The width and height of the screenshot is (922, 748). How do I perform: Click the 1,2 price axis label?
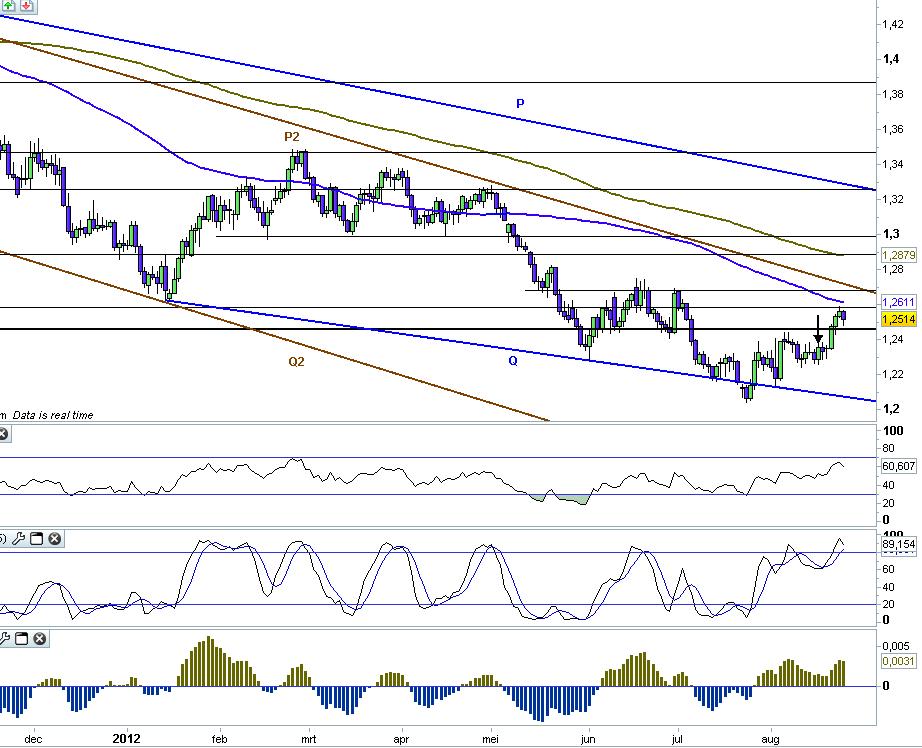pos(891,409)
